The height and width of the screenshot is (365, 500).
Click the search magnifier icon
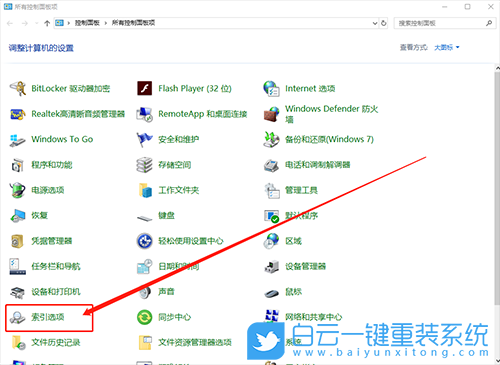pos(489,23)
